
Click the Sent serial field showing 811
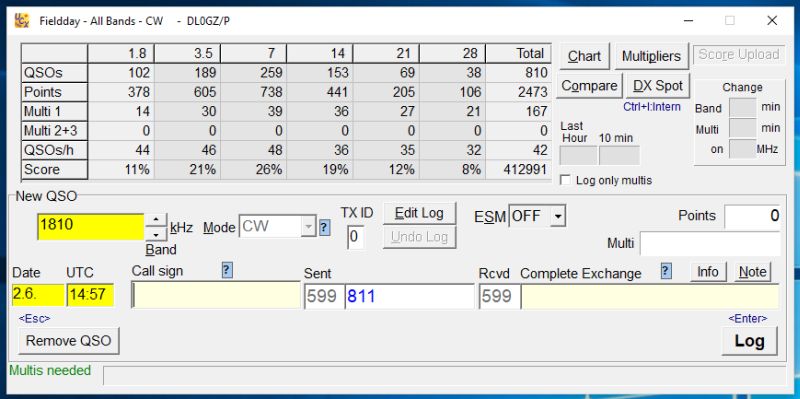[x=410, y=296]
